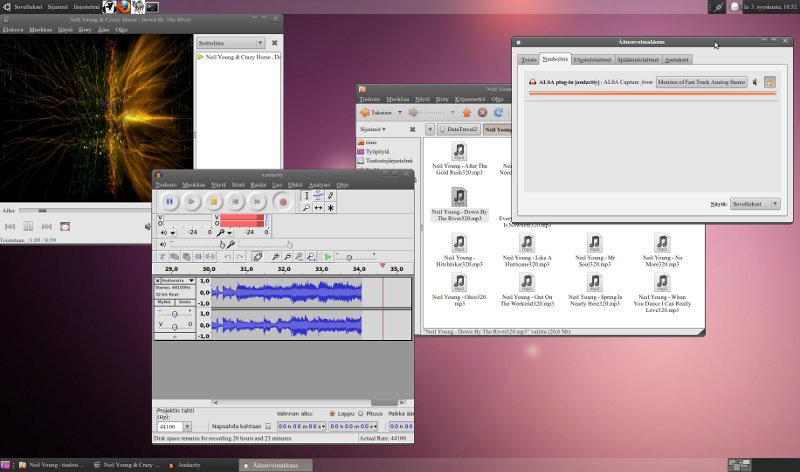Switch to 'Asetukset' tab in volume control
The image size is (800, 472).
click(x=677, y=60)
